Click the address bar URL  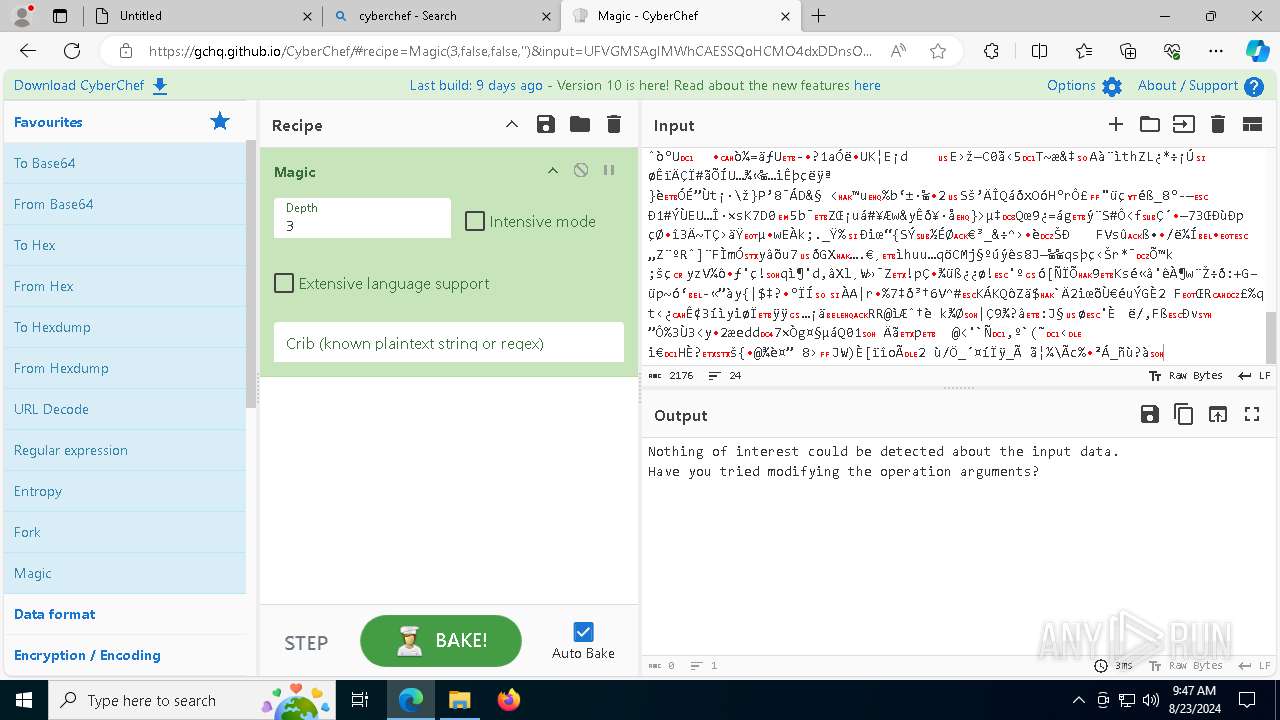click(x=510, y=51)
